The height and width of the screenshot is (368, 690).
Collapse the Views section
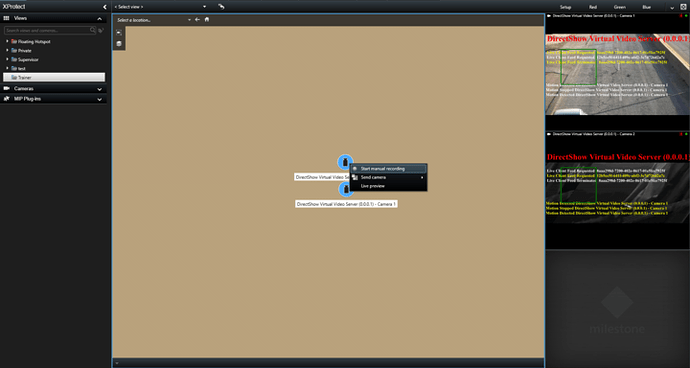(99, 18)
